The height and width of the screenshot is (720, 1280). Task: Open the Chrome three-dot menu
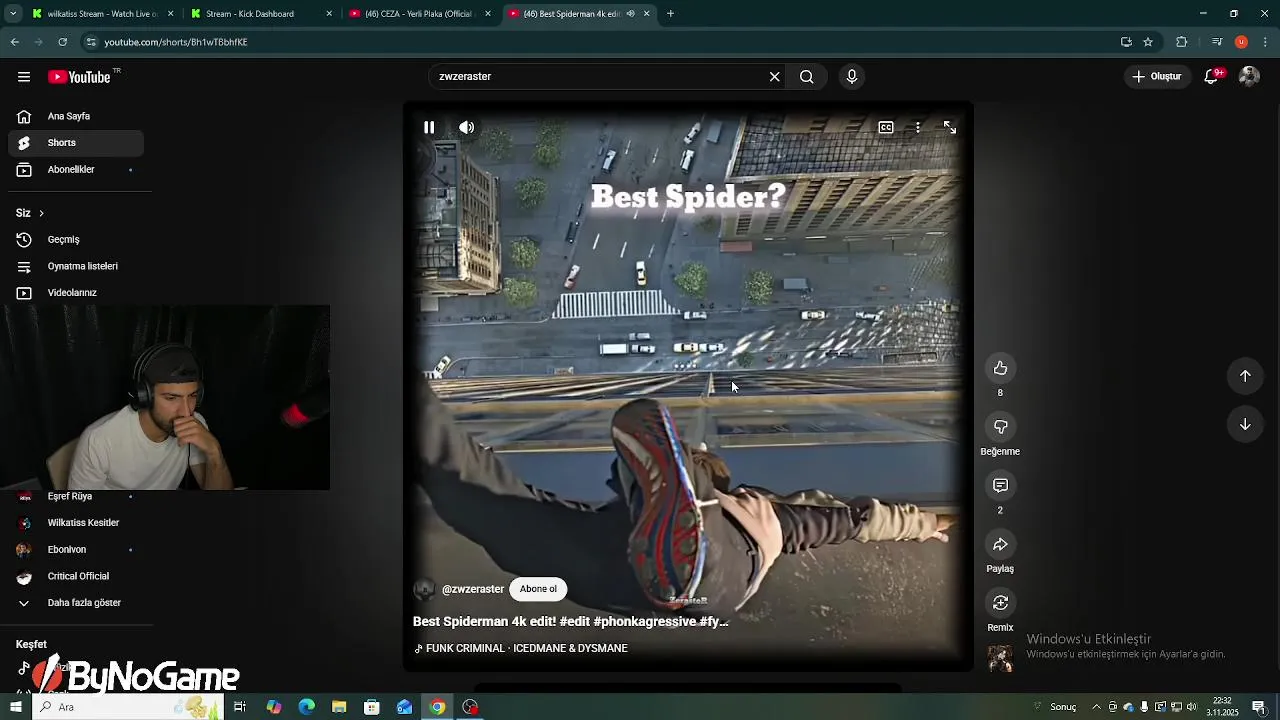(x=1266, y=42)
